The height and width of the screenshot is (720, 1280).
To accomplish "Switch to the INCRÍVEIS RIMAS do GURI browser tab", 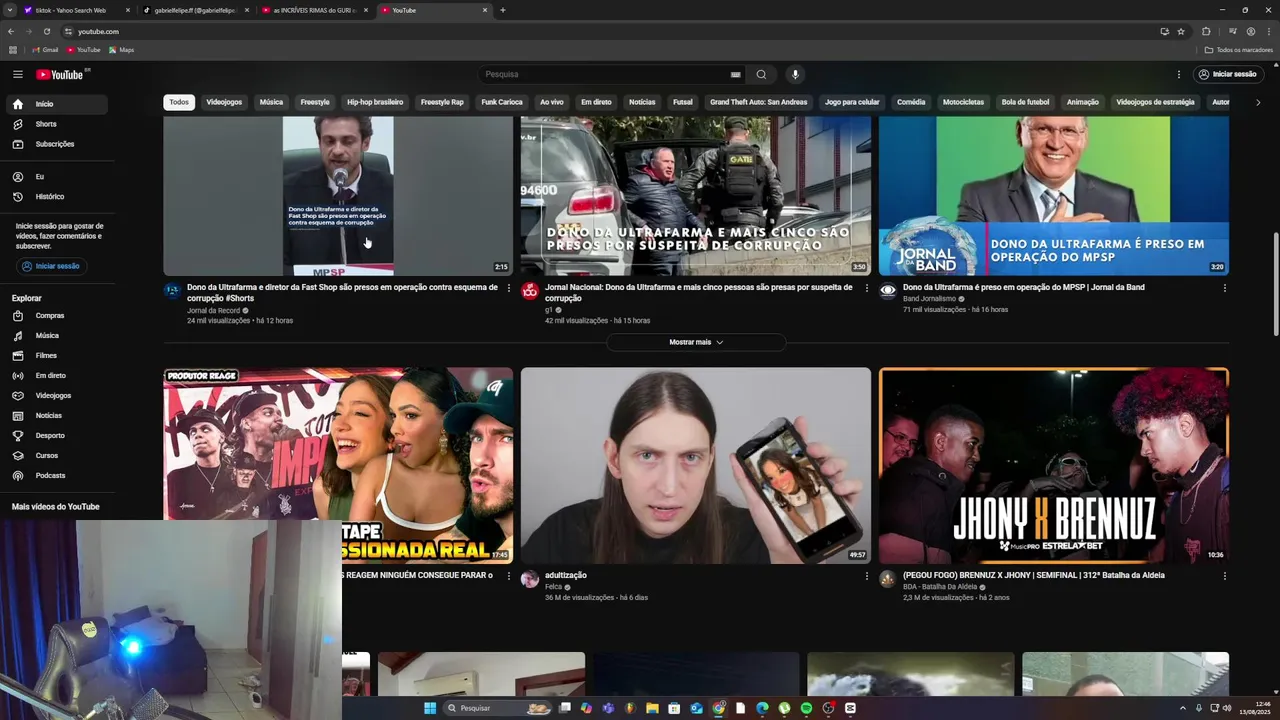I will 314,10.
